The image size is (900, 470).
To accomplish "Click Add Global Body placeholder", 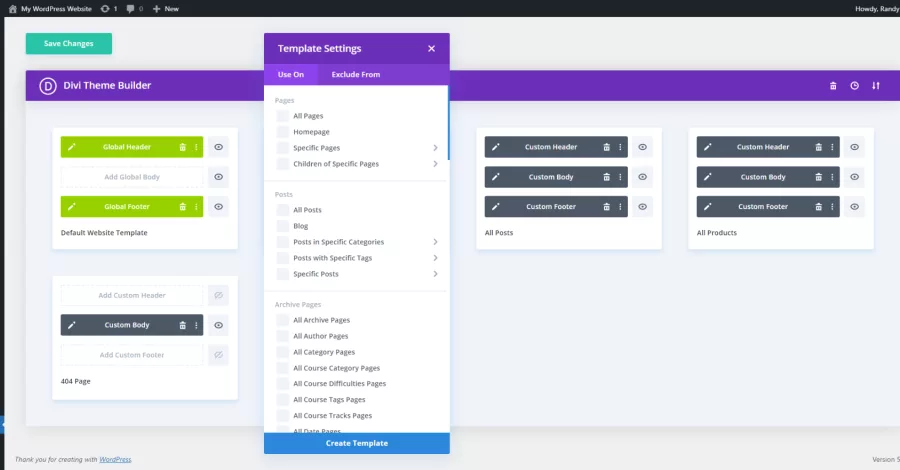I will pyautogui.click(x=132, y=177).
